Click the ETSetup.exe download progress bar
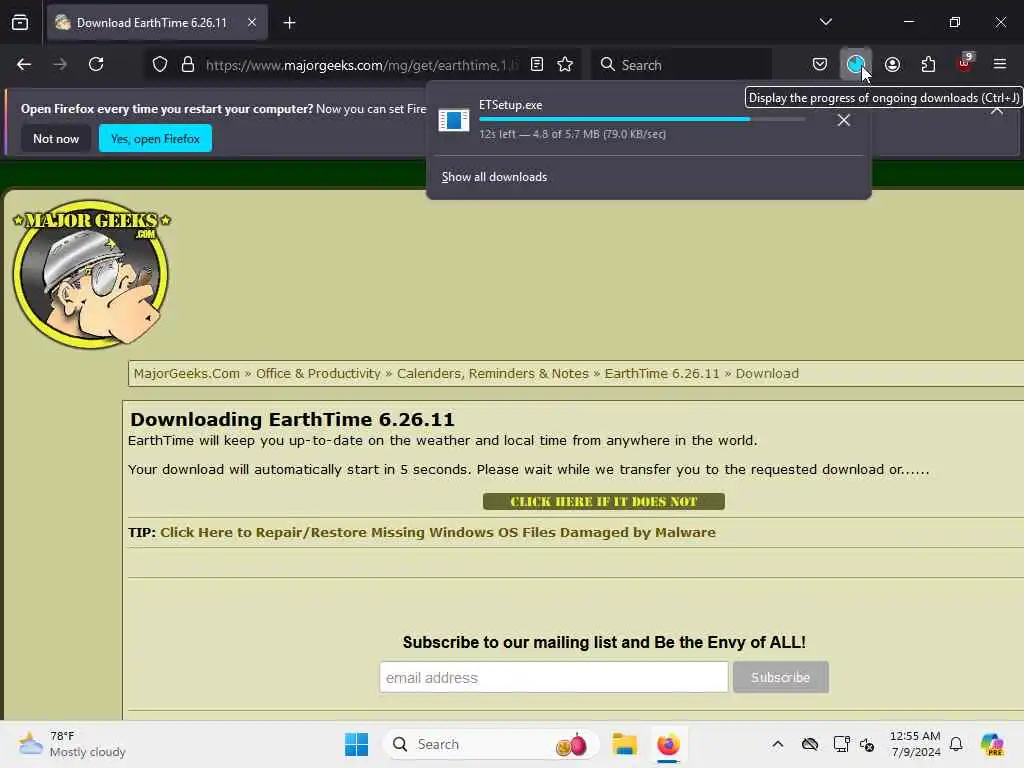This screenshot has height=768, width=1024. [642, 120]
